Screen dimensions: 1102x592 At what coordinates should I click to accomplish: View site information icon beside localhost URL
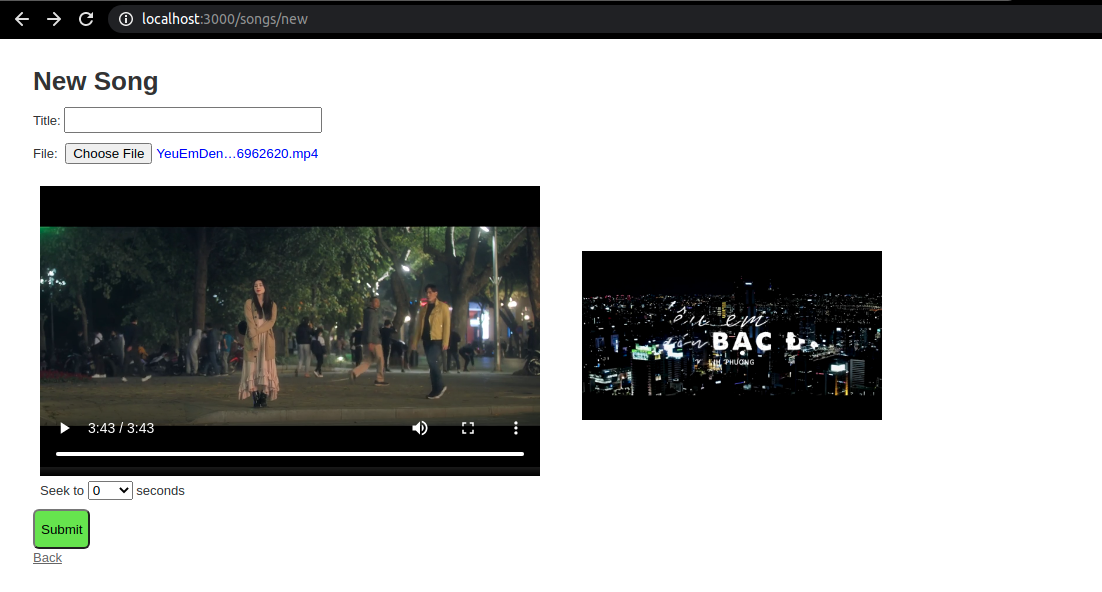coord(125,19)
